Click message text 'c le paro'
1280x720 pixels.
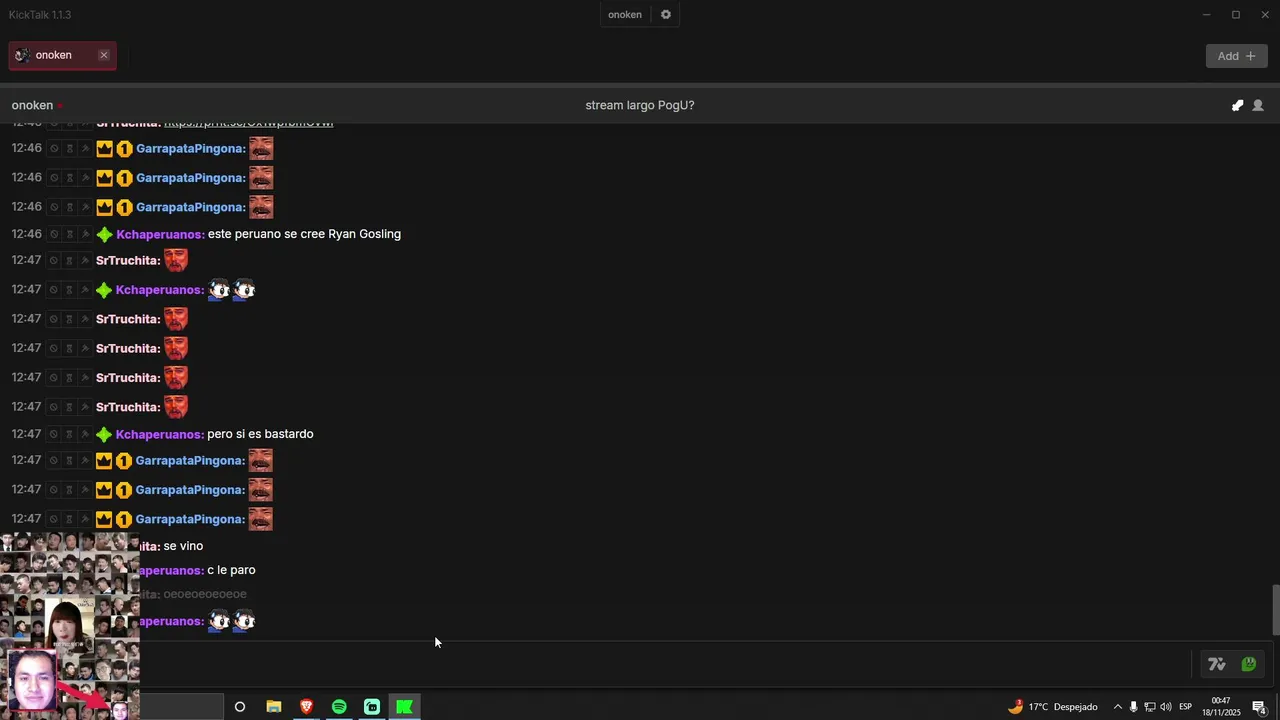[231, 570]
